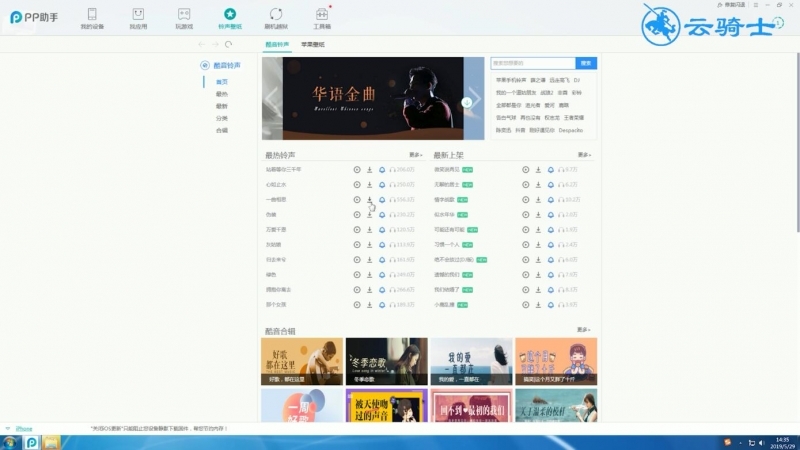The width and height of the screenshot is (800, 450).
Task: Open the 找应用 section
Action: 138,19
